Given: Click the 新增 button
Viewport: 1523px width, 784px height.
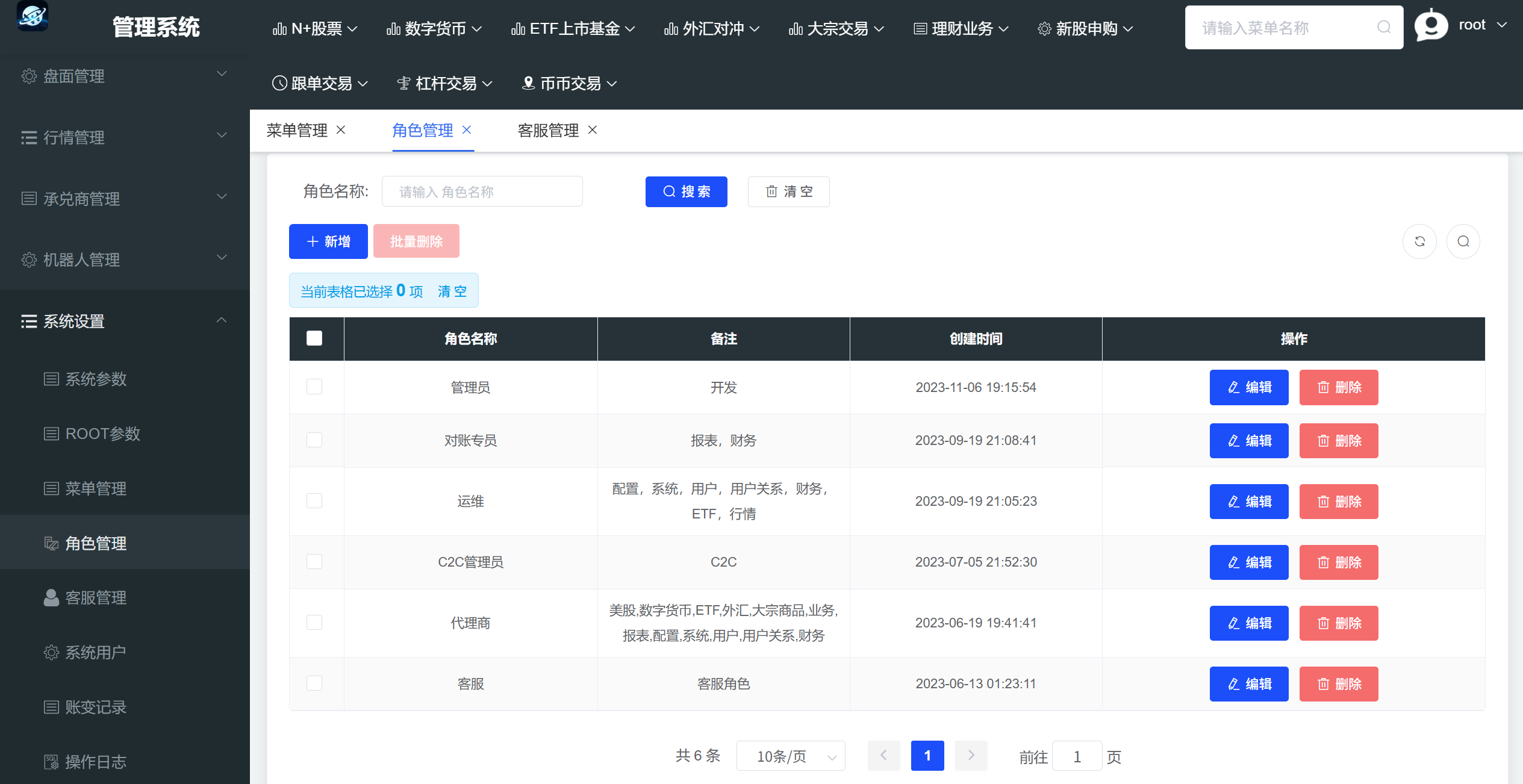Looking at the screenshot, I should pyautogui.click(x=328, y=241).
